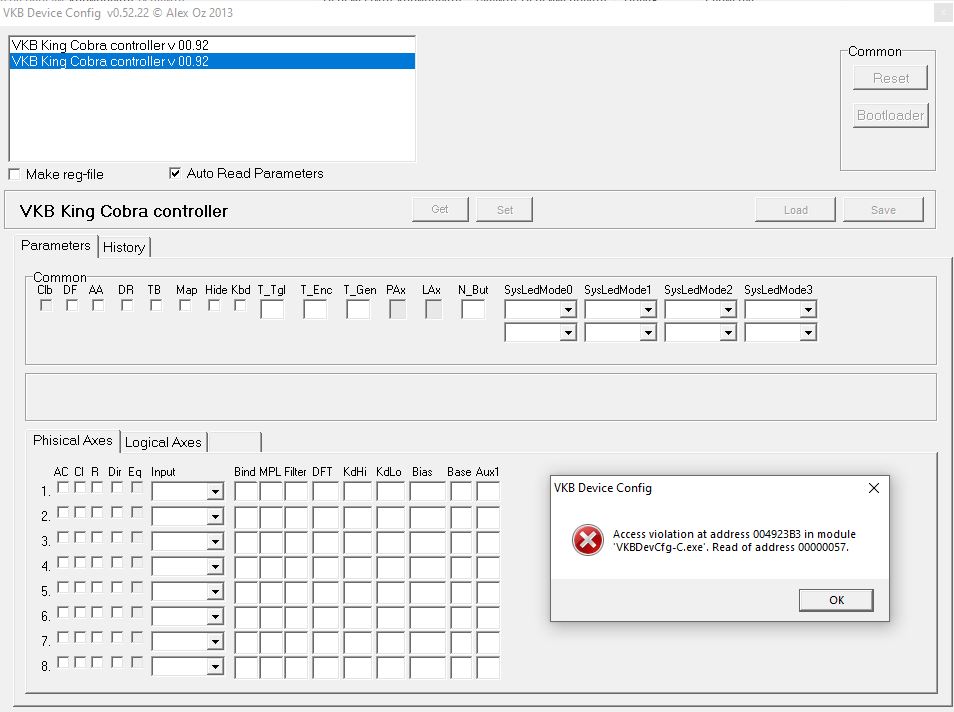The height and width of the screenshot is (712, 954).
Task: Select first VKB King Cobra controller entry
Action: (x=212, y=45)
